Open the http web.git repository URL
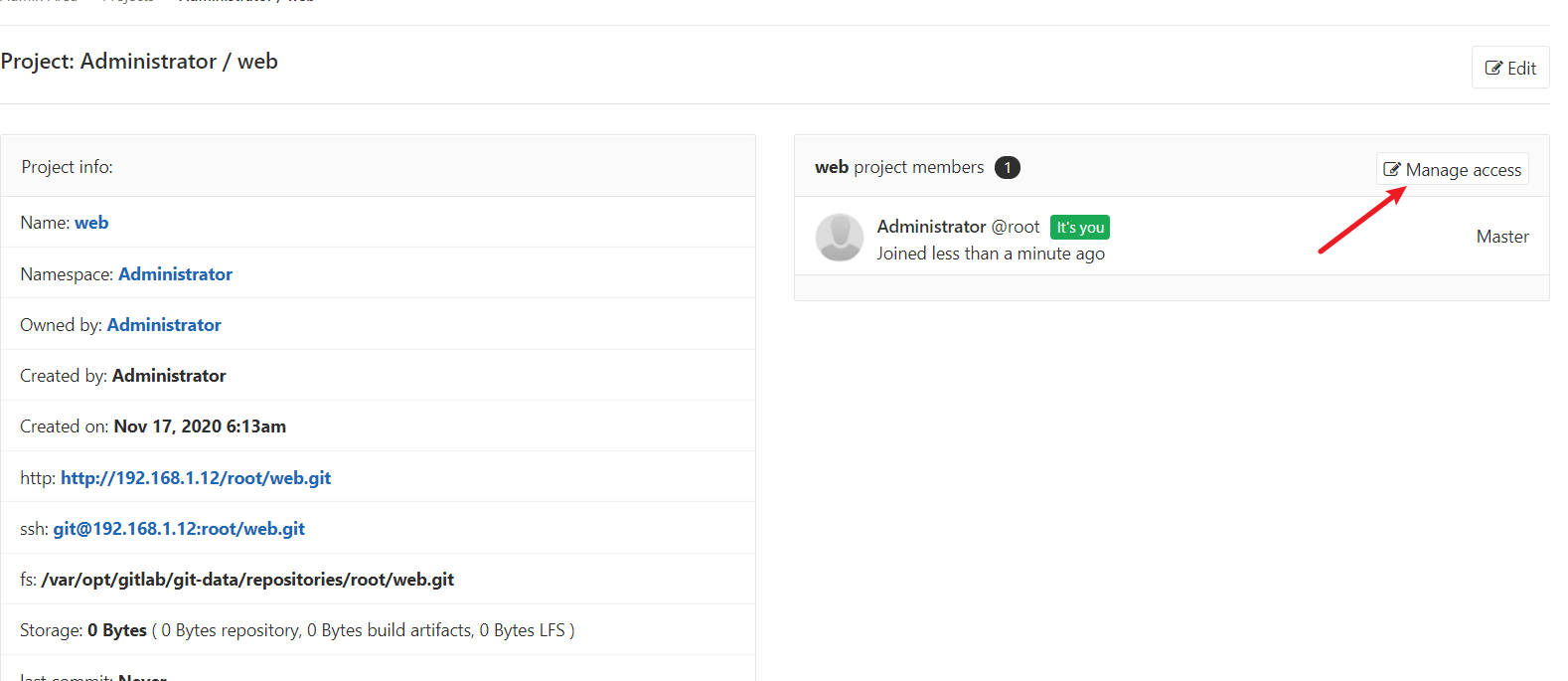1568x681 pixels. pyautogui.click(x=196, y=478)
